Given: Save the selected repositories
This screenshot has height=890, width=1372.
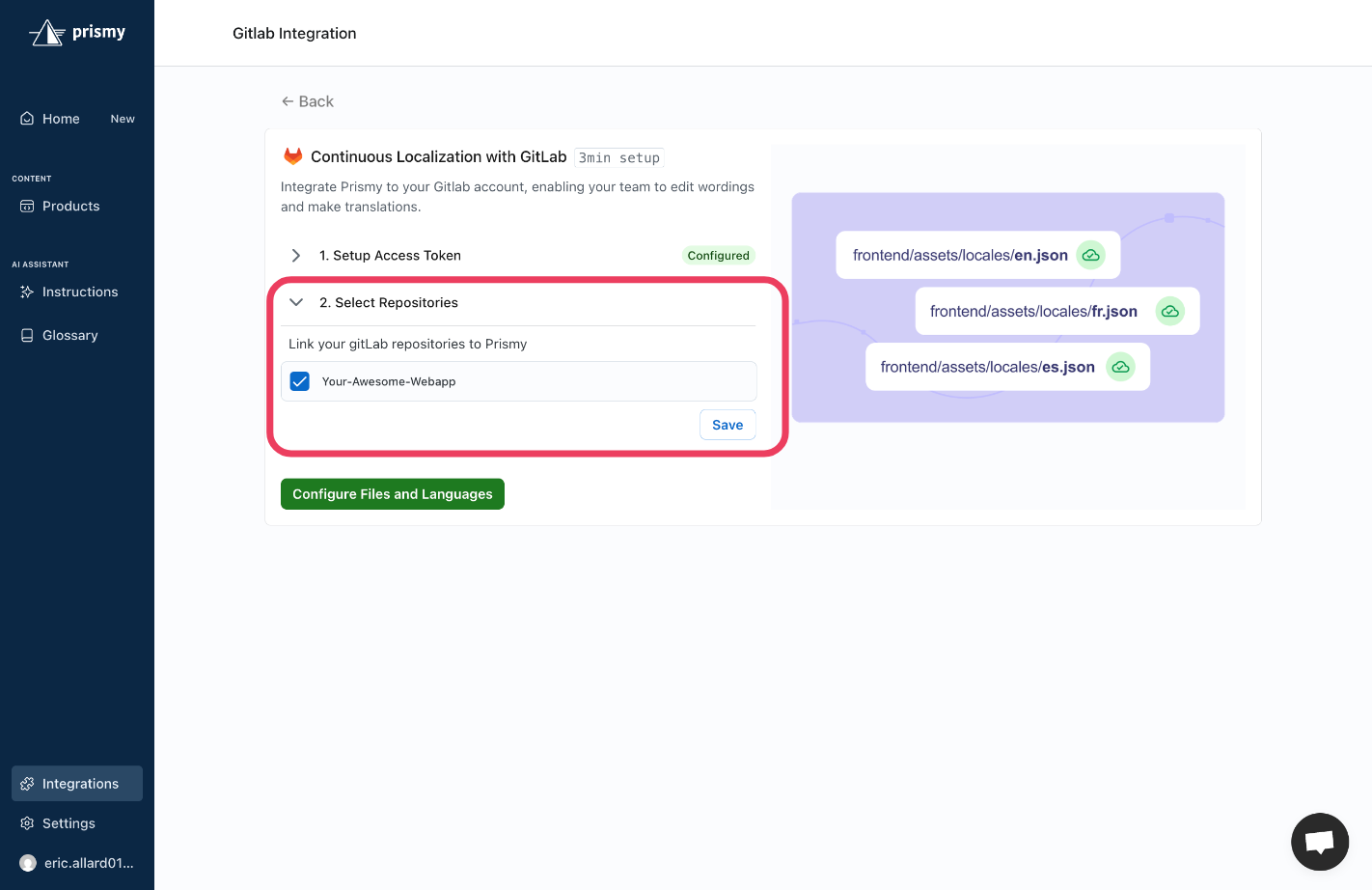Looking at the screenshot, I should coord(727,425).
